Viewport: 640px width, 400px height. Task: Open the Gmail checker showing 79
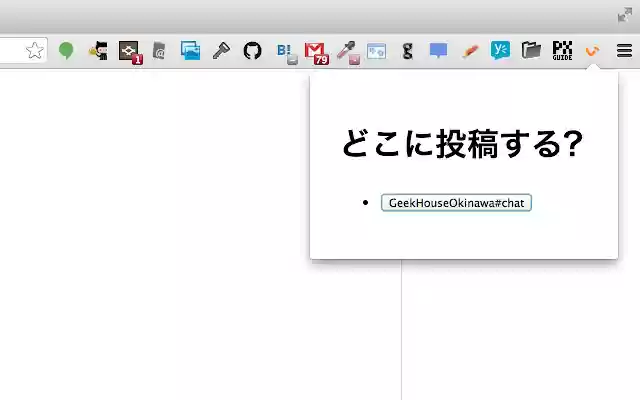[x=316, y=53]
